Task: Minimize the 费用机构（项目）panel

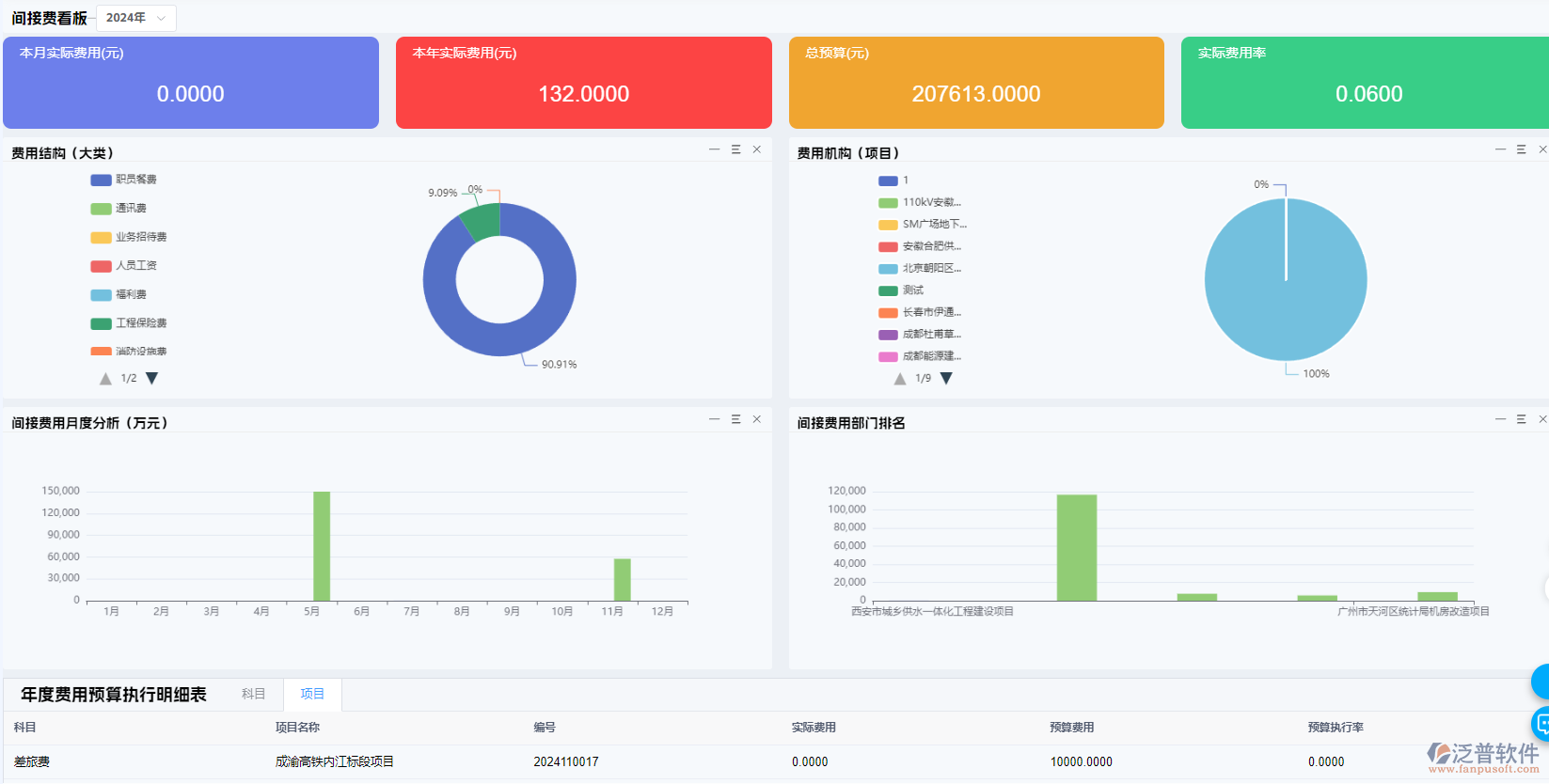Action: (x=1500, y=149)
